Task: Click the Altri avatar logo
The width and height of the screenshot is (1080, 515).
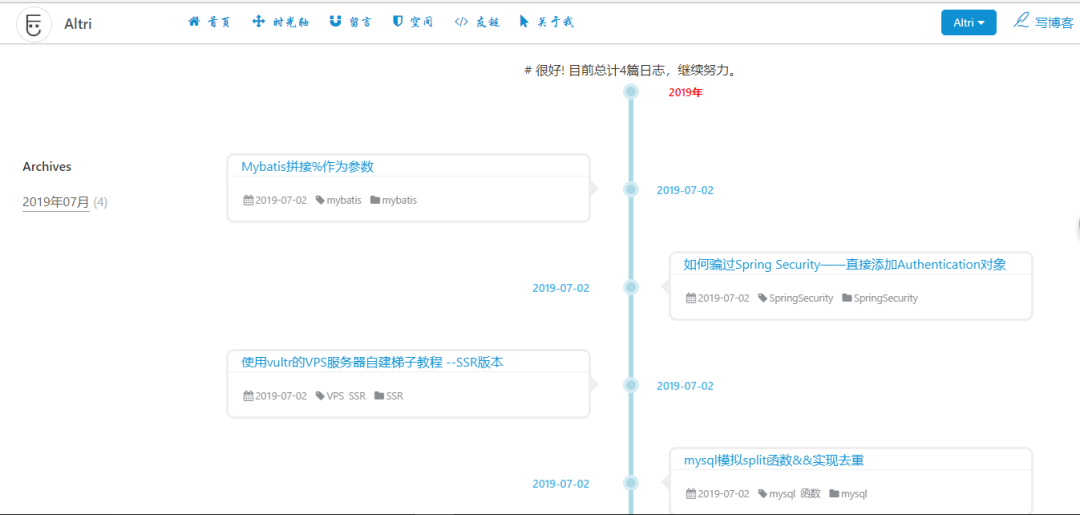Action: [x=34, y=25]
